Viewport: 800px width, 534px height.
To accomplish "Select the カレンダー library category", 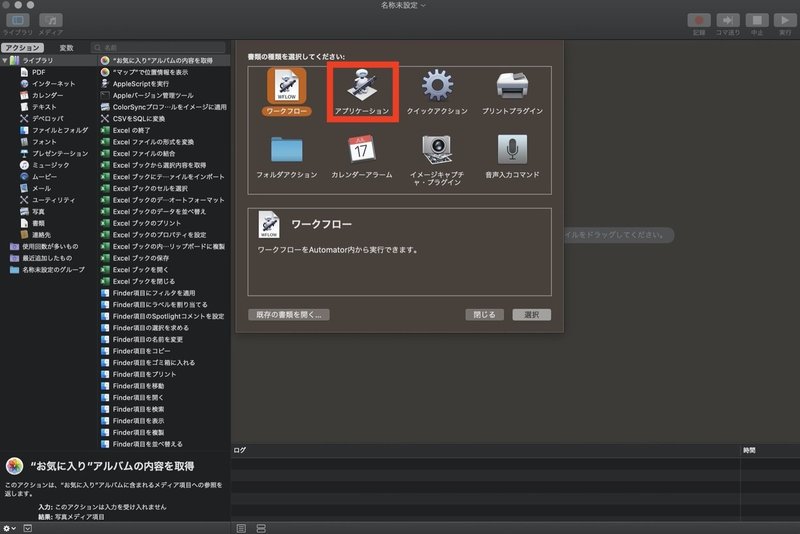I will pos(48,95).
